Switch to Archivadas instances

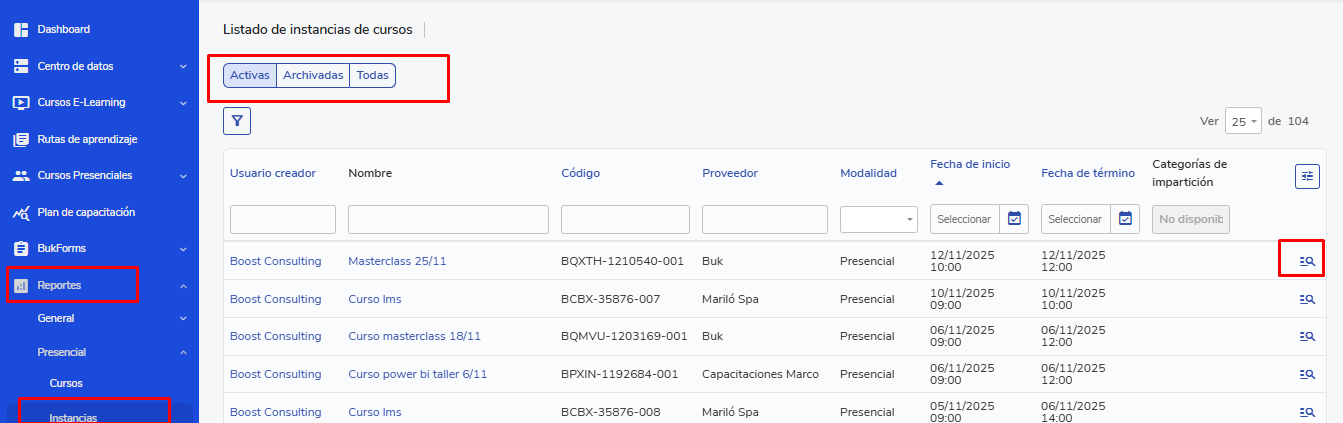(313, 76)
